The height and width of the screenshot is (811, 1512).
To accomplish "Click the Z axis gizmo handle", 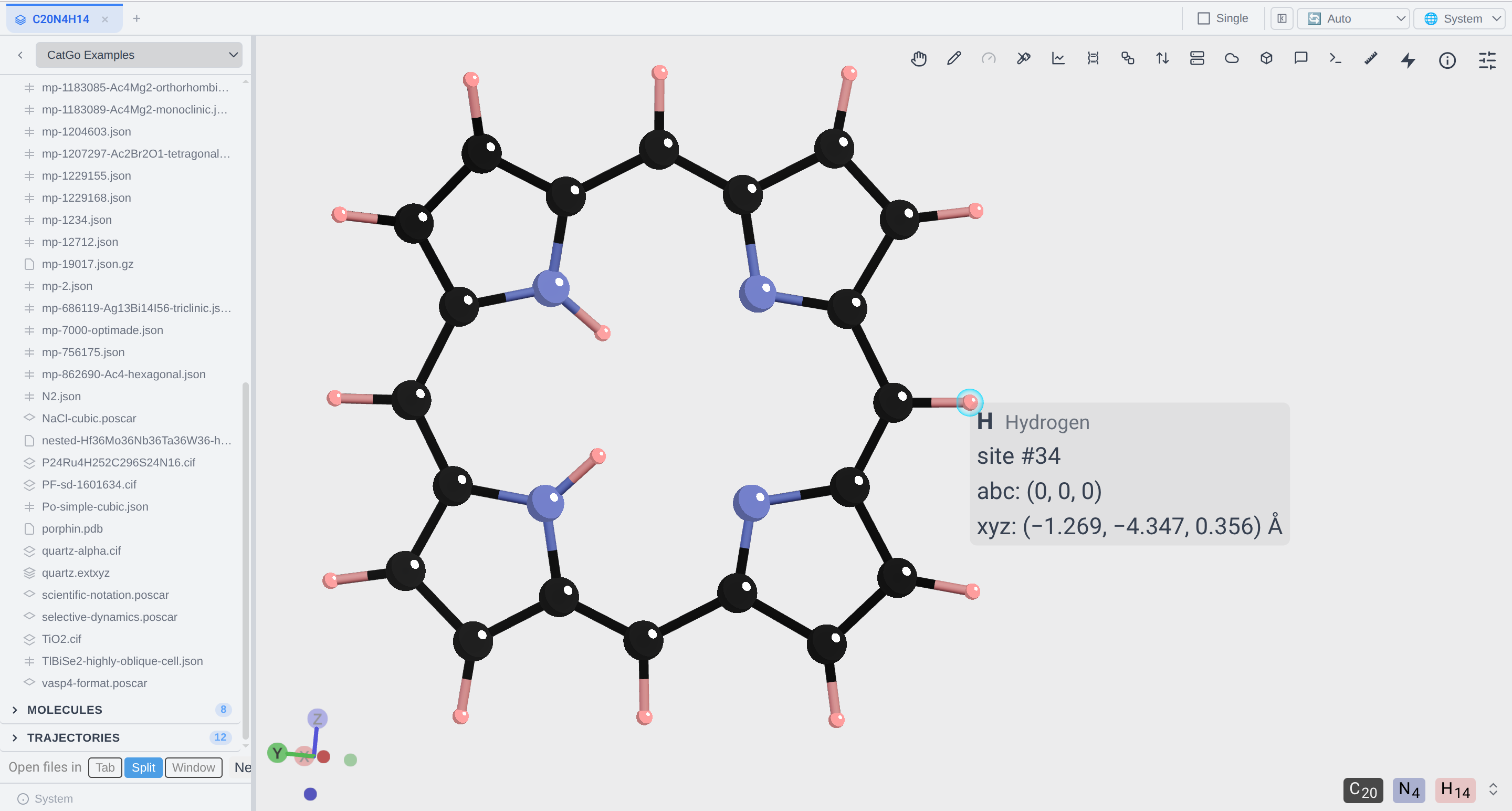I will coord(317,718).
